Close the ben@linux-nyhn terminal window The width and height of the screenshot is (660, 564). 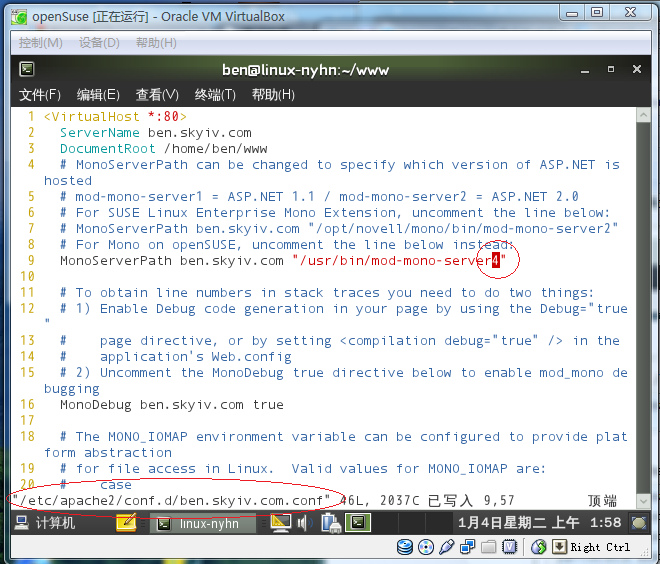click(x=637, y=69)
